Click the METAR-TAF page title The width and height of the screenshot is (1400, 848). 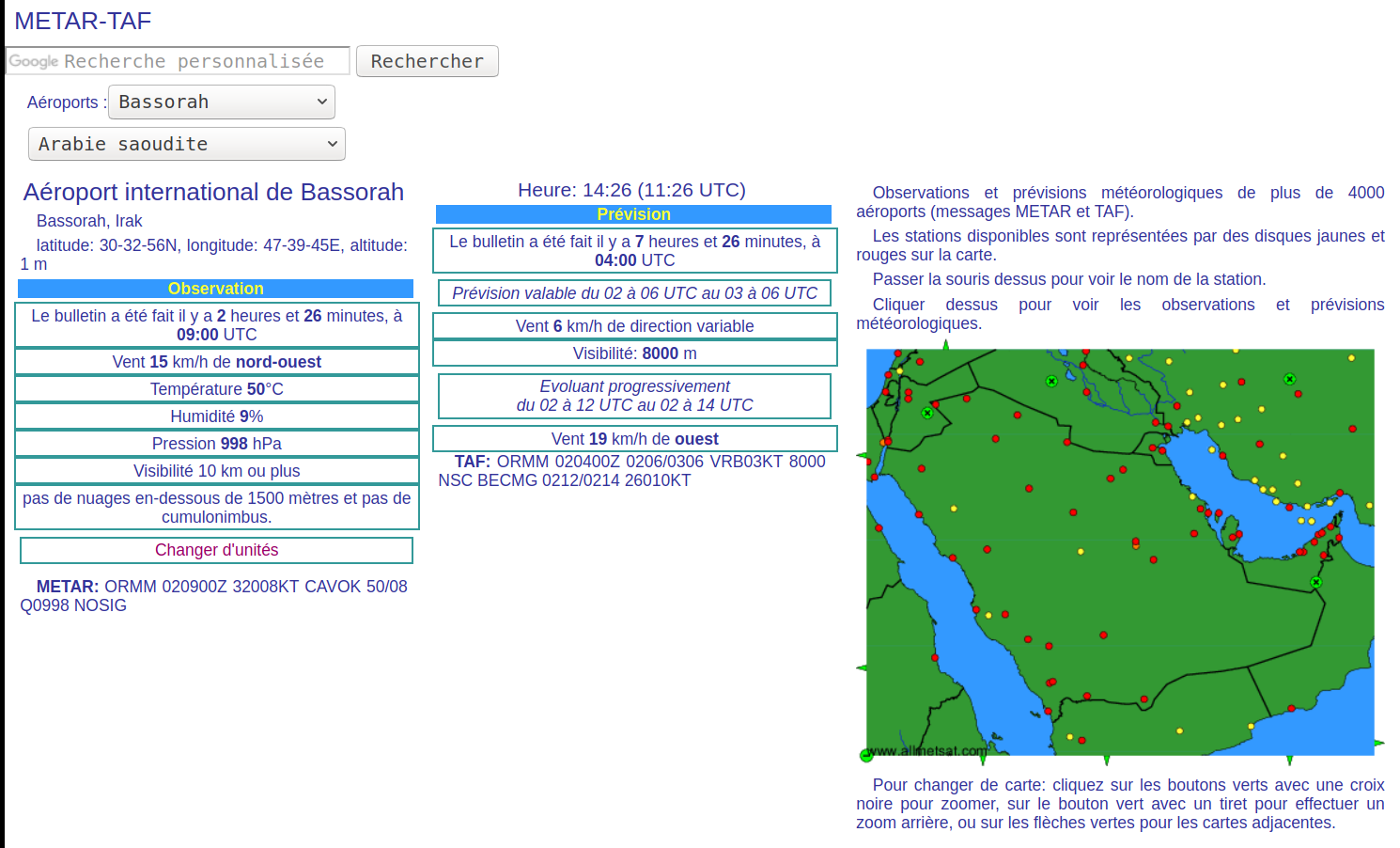tap(83, 21)
